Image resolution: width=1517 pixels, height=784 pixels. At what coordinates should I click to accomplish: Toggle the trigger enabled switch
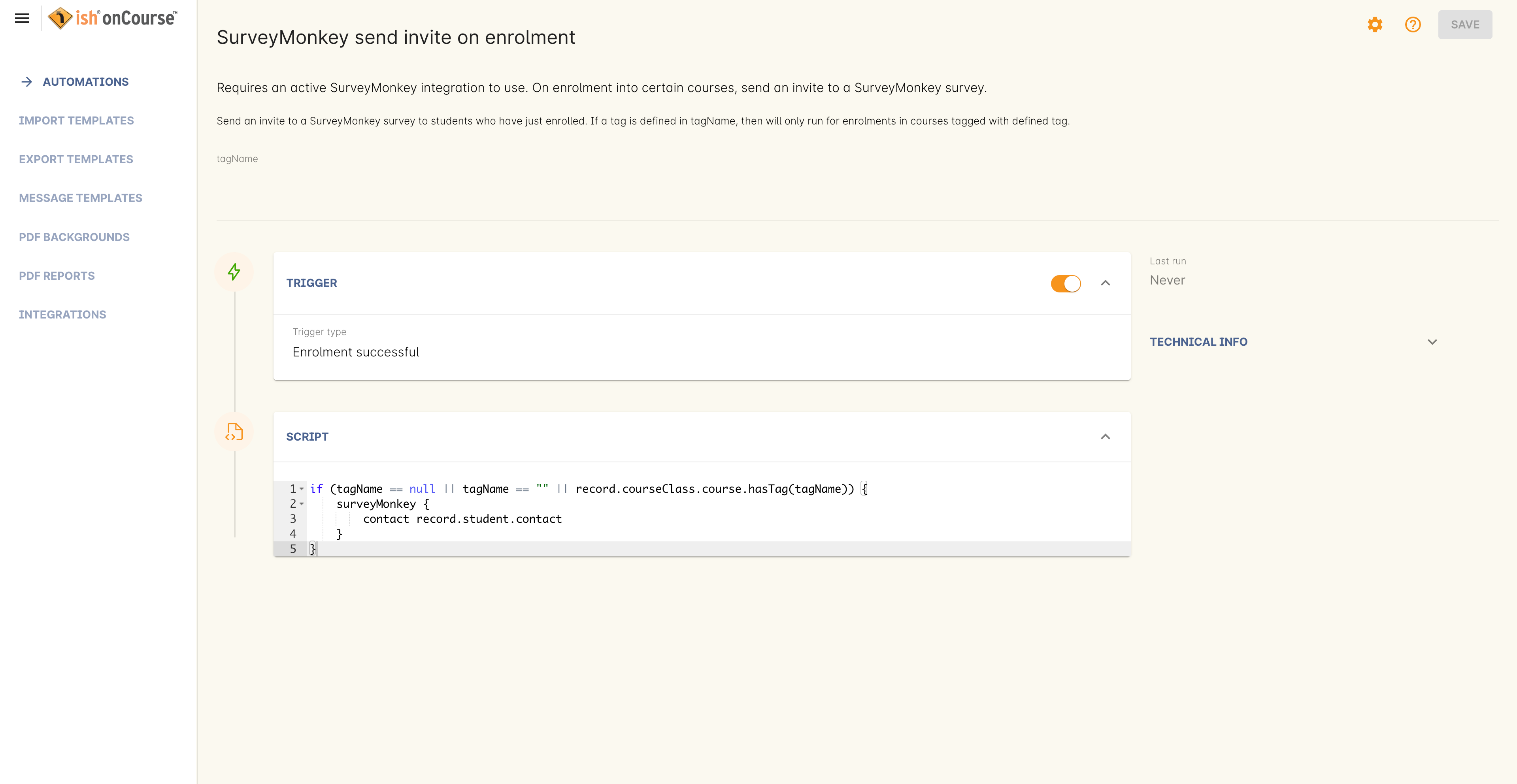[x=1065, y=284]
